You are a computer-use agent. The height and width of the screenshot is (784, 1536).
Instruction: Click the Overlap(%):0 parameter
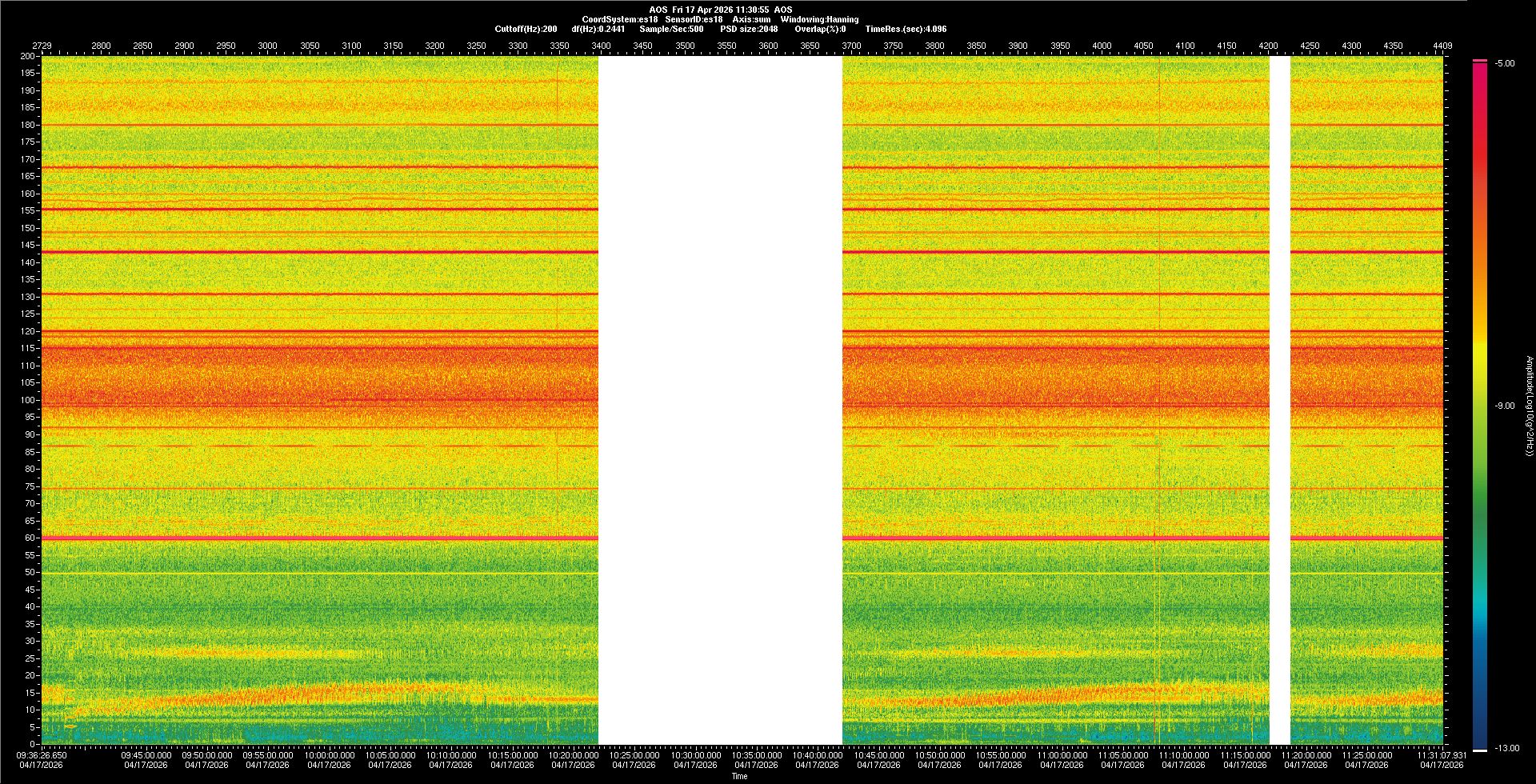click(x=820, y=29)
